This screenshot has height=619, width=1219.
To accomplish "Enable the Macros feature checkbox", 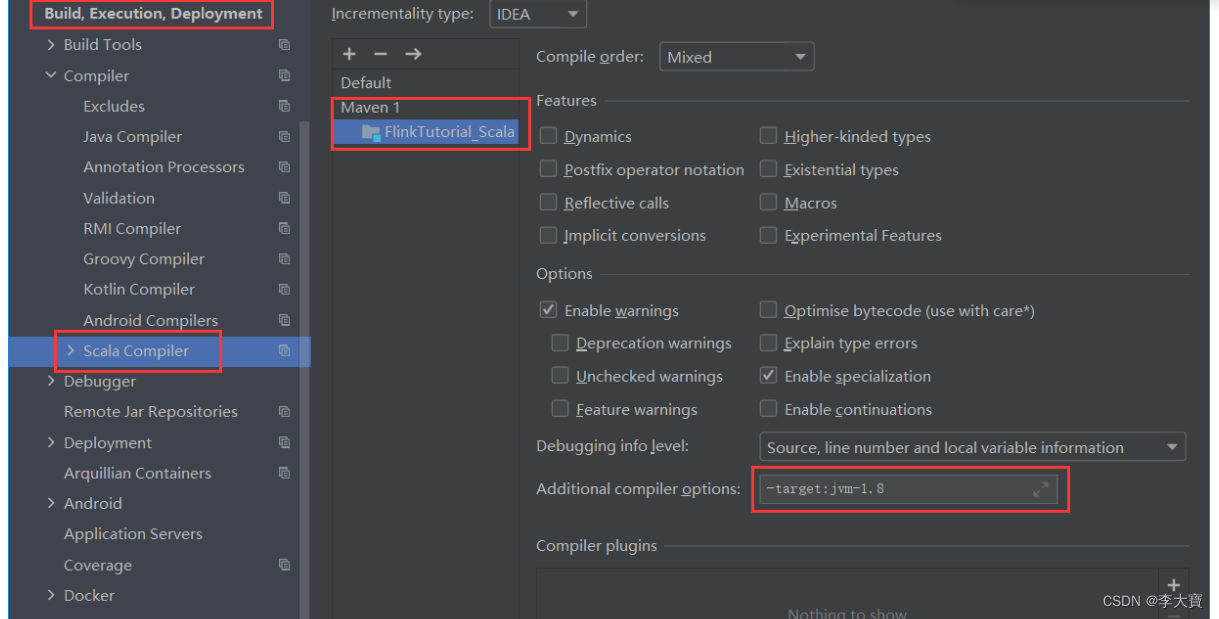I will pos(768,202).
